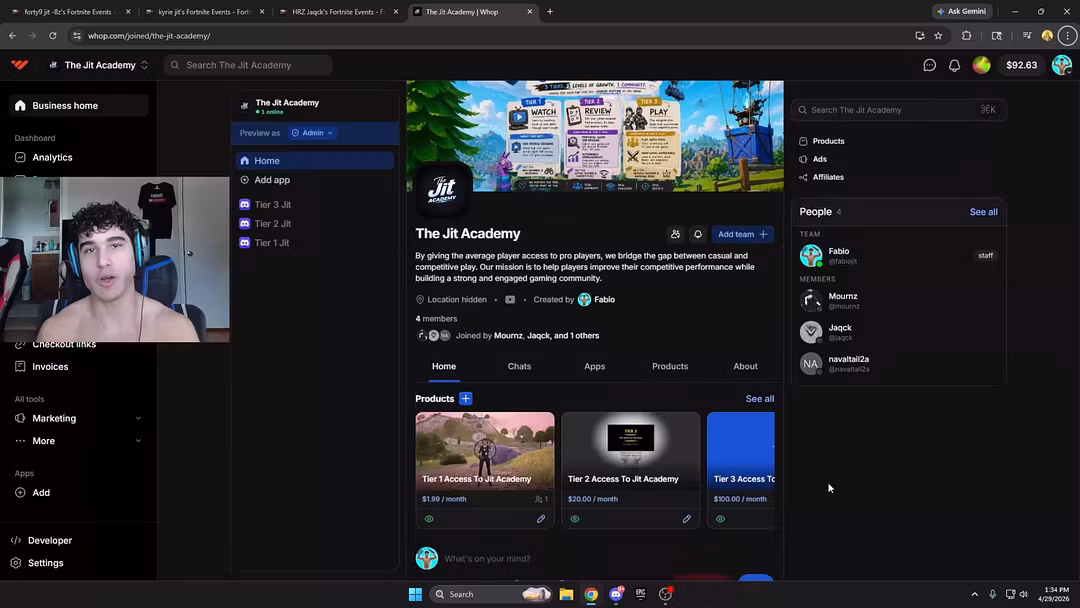Viewport: 1080px width, 608px height.
Task: Click the Whop logo icon
Action: click(20, 65)
